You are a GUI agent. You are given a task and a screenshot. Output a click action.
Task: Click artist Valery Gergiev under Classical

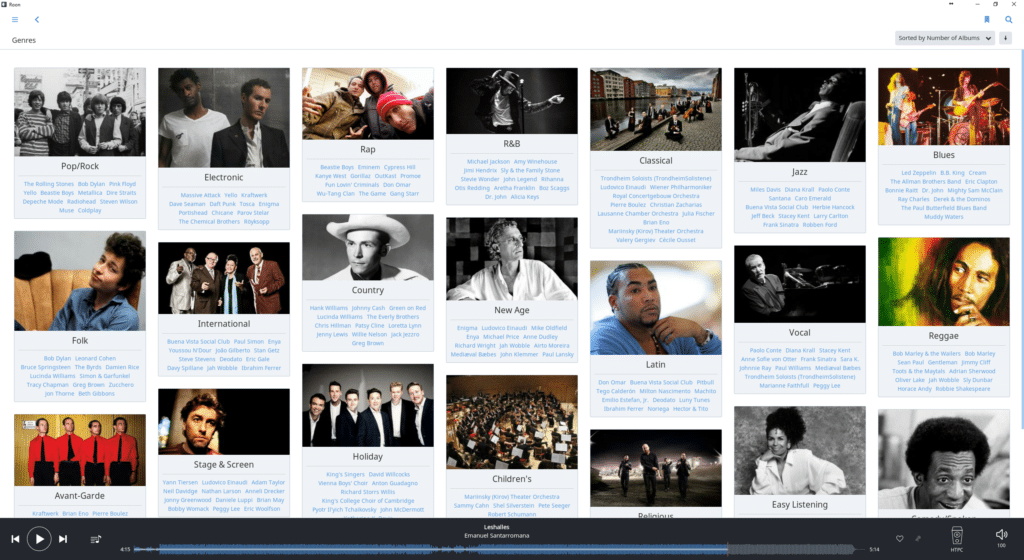pyautogui.click(x=634, y=240)
